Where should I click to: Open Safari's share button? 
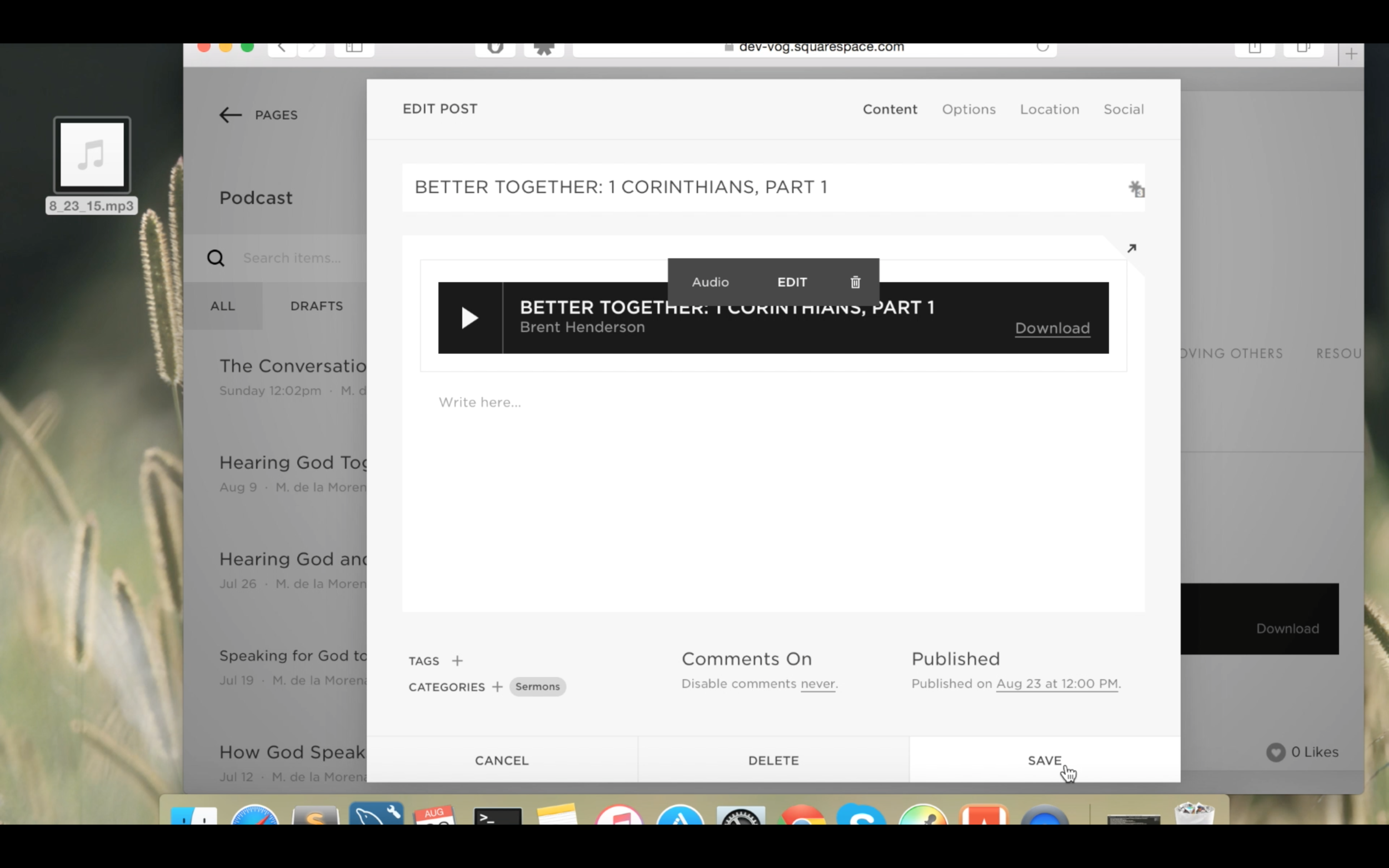click(1255, 48)
